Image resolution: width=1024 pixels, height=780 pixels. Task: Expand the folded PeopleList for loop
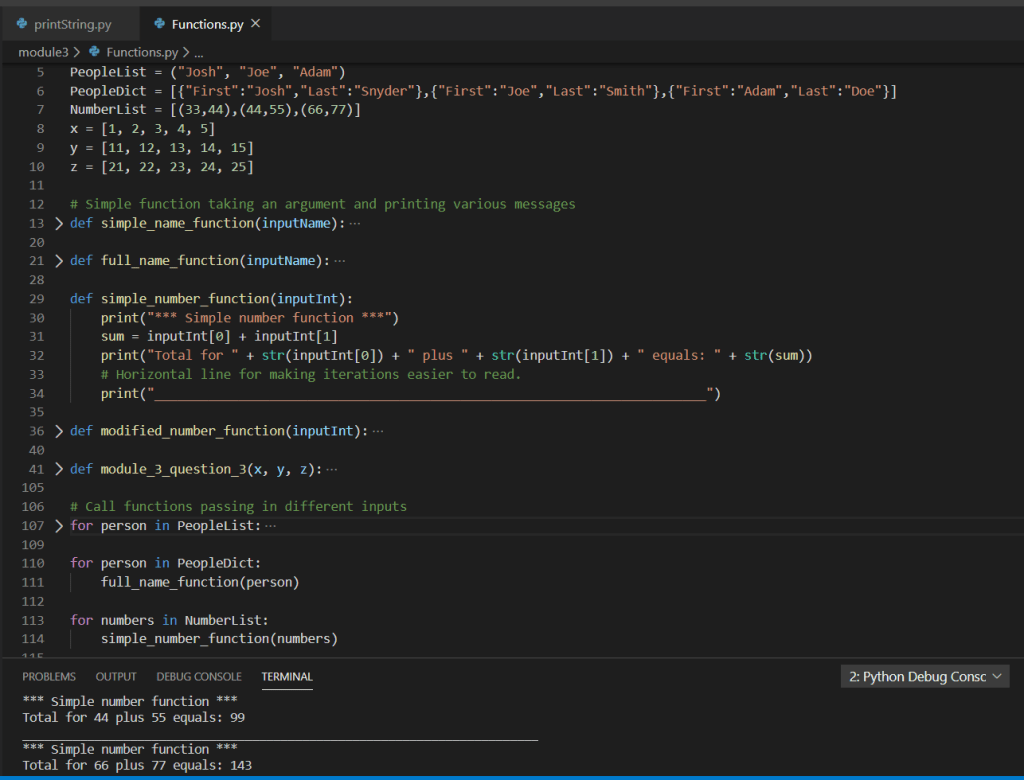pyautogui.click(x=59, y=526)
